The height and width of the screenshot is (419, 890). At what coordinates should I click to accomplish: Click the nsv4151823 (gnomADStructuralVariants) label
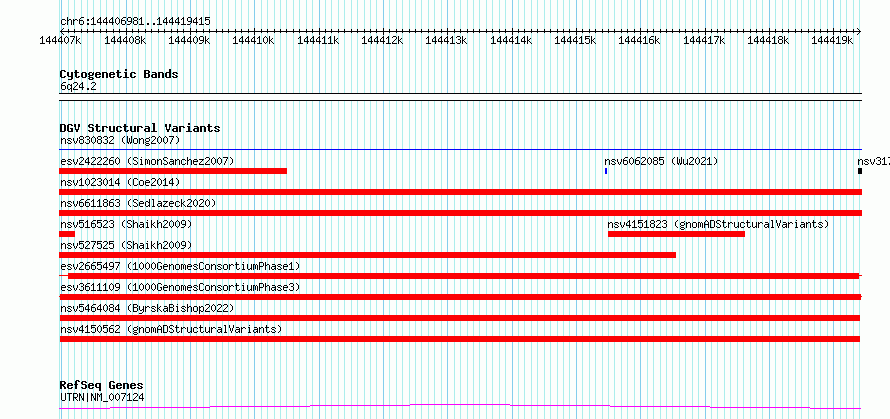(718, 224)
